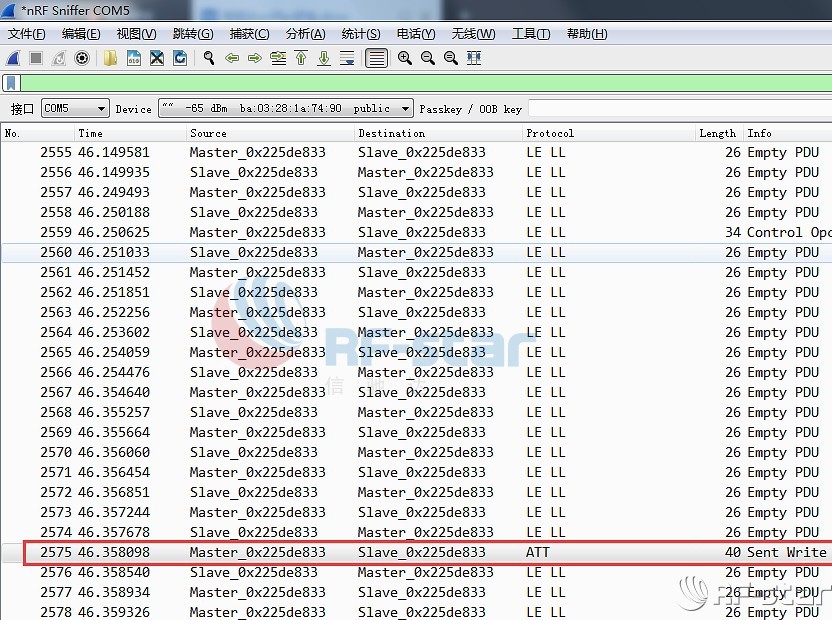The width and height of the screenshot is (832, 620).
Task: Open the COM5 interface dropdown
Action: coord(74,108)
